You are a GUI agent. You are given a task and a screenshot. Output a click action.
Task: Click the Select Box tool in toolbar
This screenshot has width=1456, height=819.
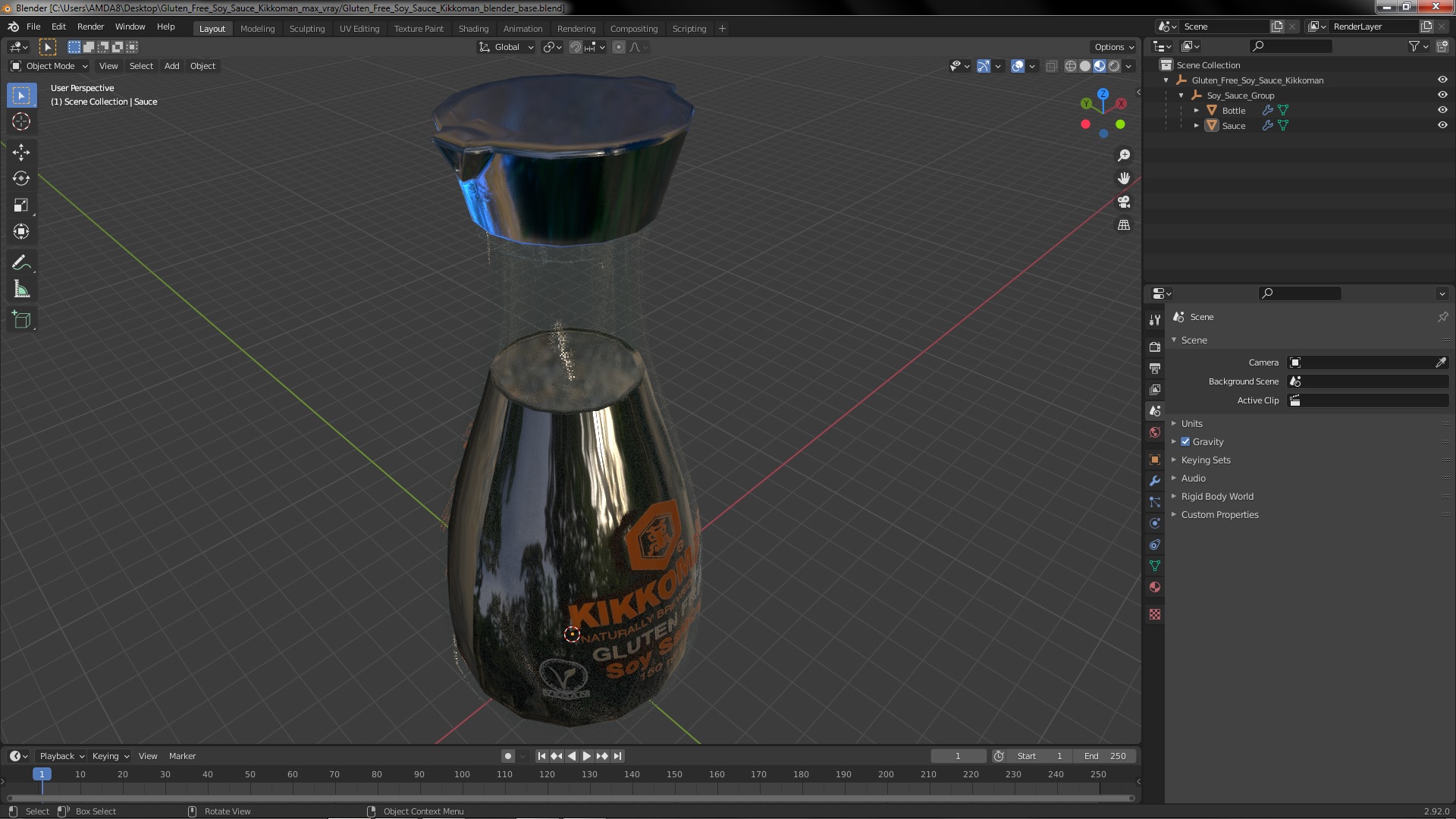tap(21, 96)
